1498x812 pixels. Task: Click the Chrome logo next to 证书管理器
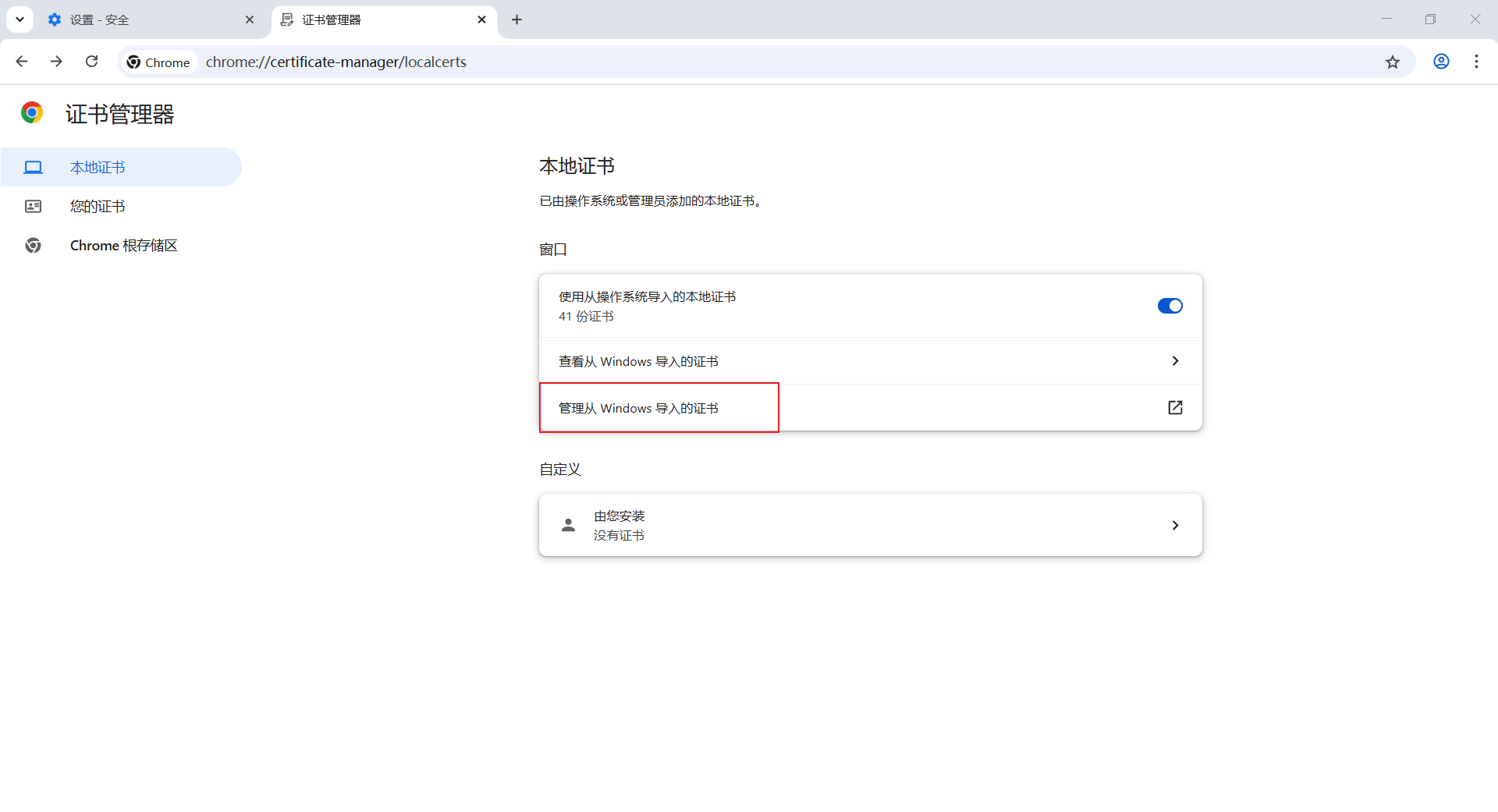coord(32,113)
